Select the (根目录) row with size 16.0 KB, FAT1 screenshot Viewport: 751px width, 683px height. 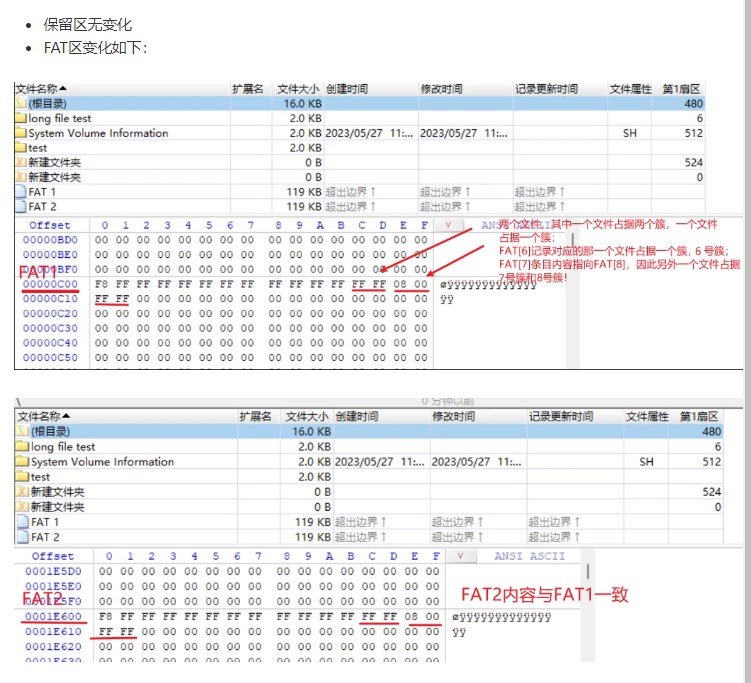coord(359,103)
